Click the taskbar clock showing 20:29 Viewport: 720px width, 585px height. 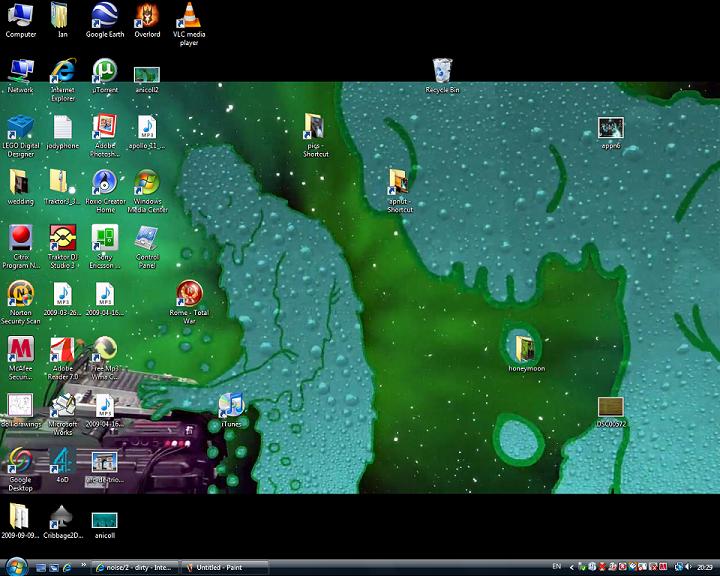tap(705, 568)
